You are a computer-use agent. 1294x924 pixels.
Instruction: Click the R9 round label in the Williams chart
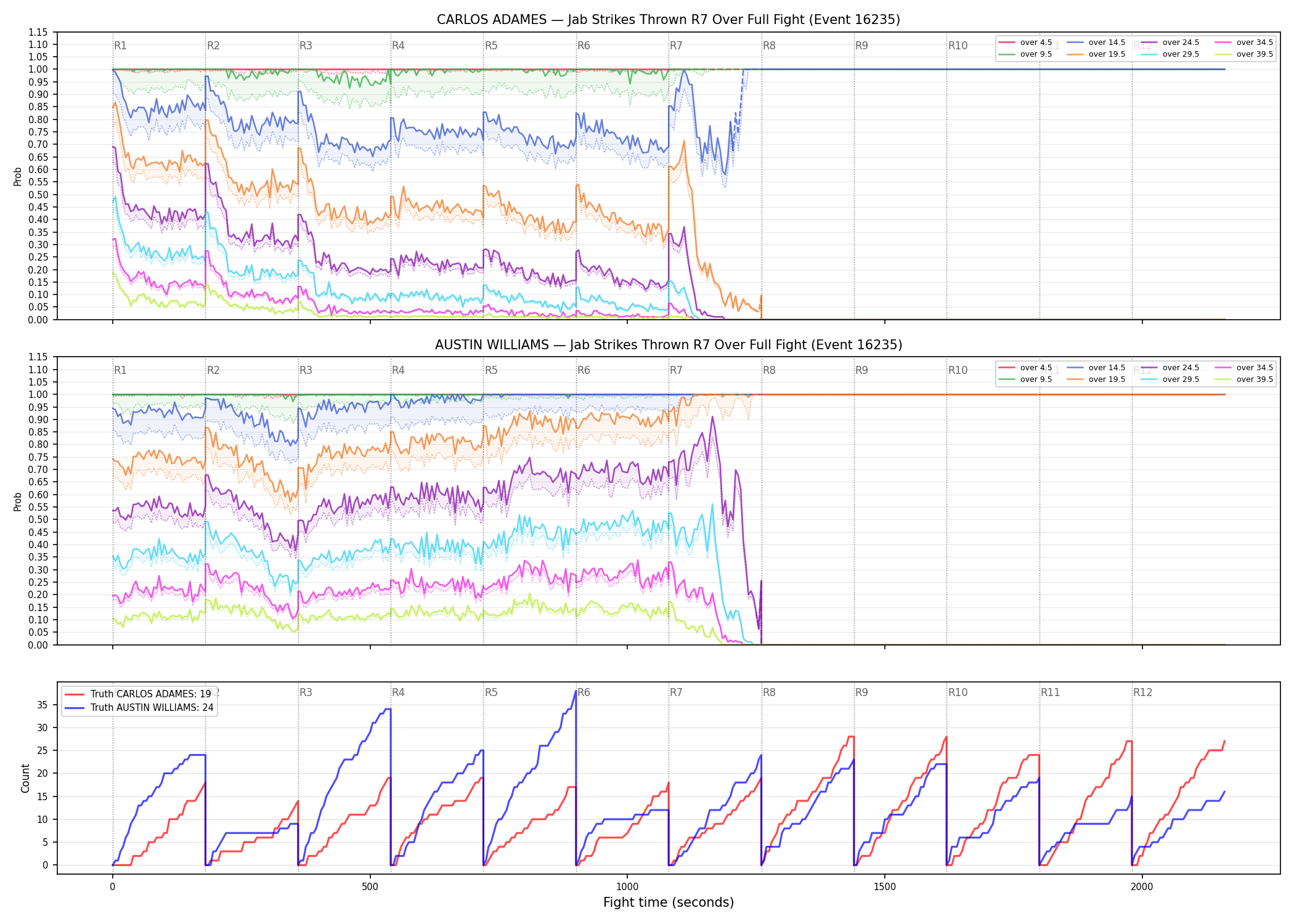tap(861, 370)
